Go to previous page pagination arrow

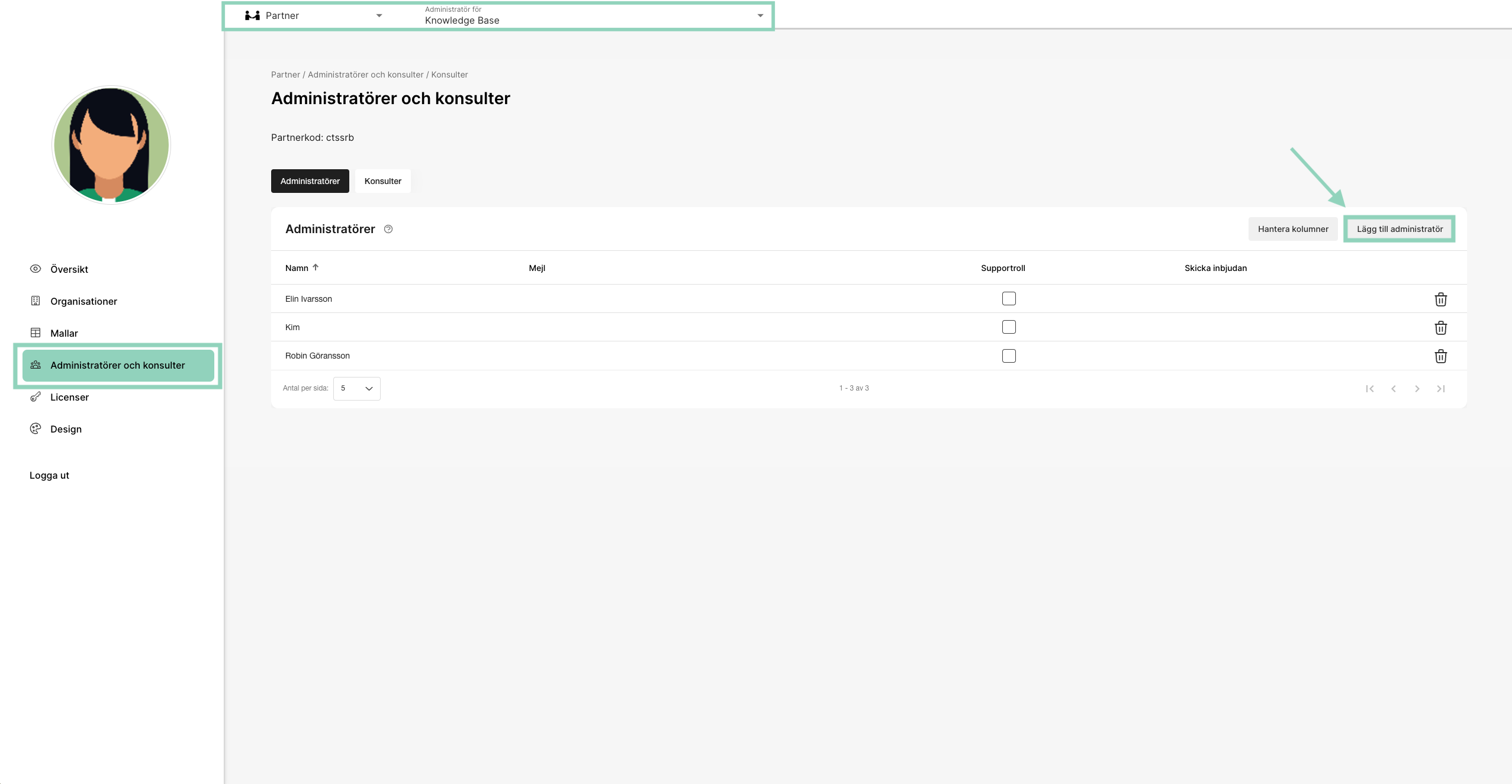(x=1394, y=389)
